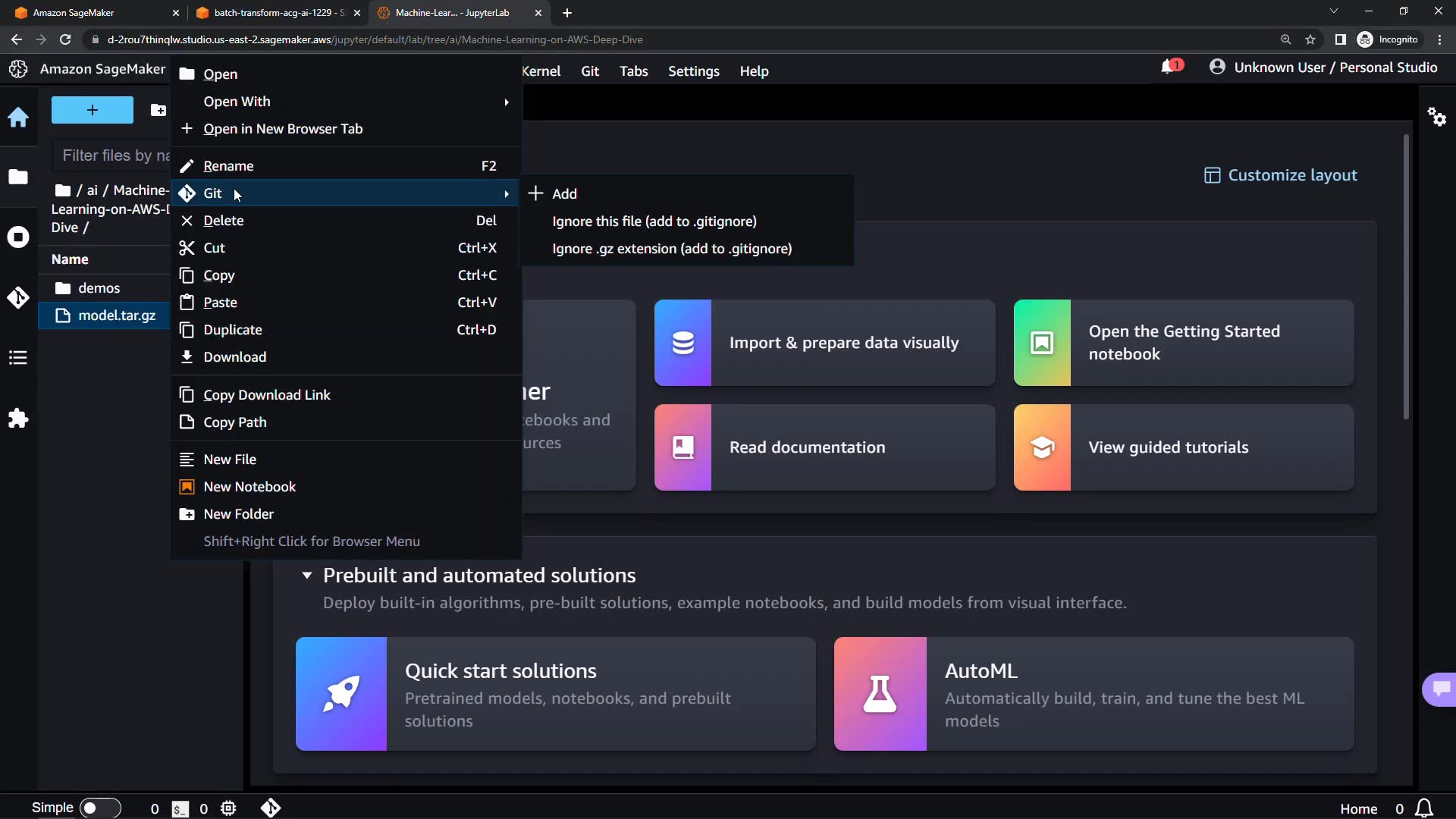This screenshot has height=819, width=1456.
Task: Open the Home icon in left sidebar
Action: (18, 117)
